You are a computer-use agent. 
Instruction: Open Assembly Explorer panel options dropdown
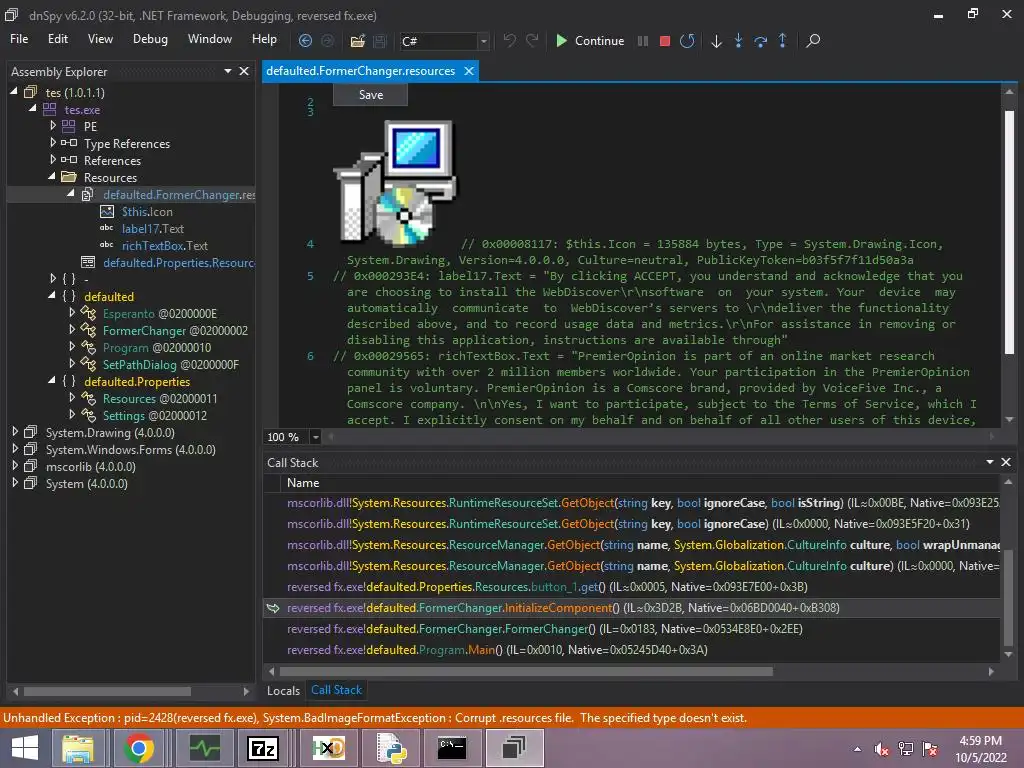(x=227, y=71)
